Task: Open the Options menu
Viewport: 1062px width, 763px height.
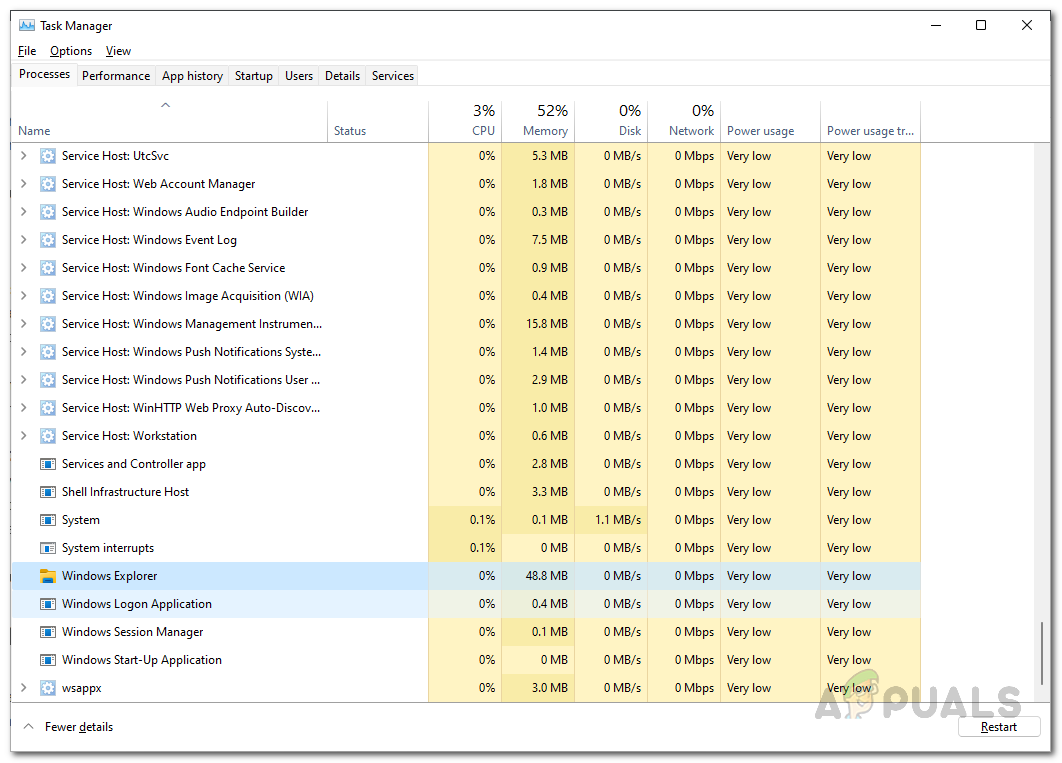Action: (71, 51)
